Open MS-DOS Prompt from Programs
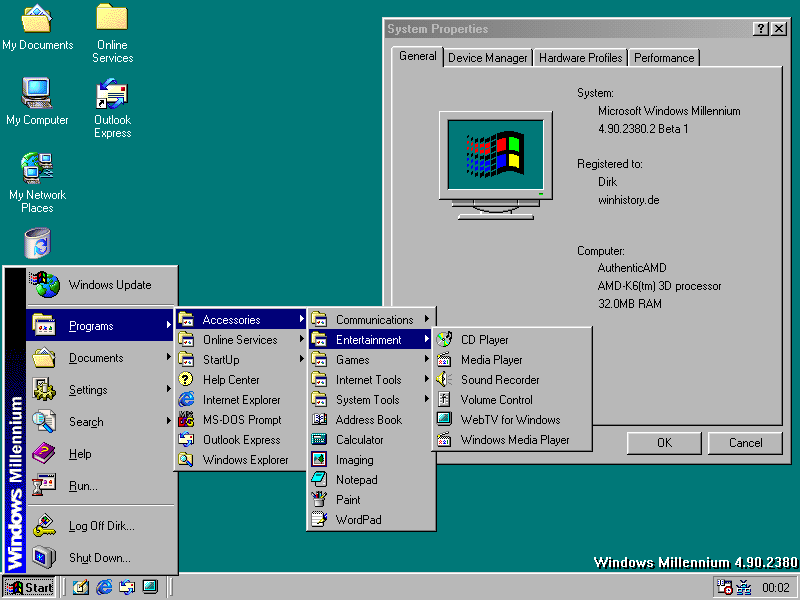This screenshot has height=600, width=800. [x=241, y=419]
